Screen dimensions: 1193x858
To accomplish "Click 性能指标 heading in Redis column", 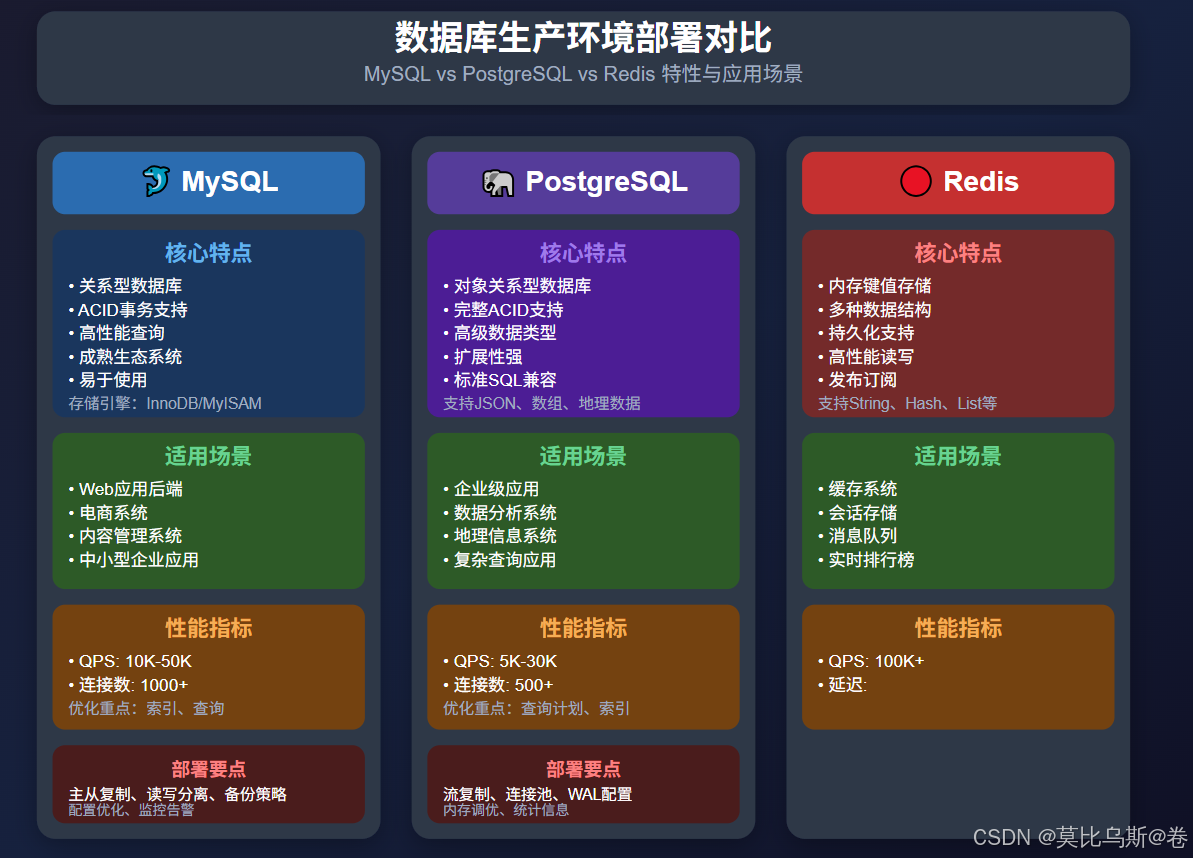I will [958, 628].
